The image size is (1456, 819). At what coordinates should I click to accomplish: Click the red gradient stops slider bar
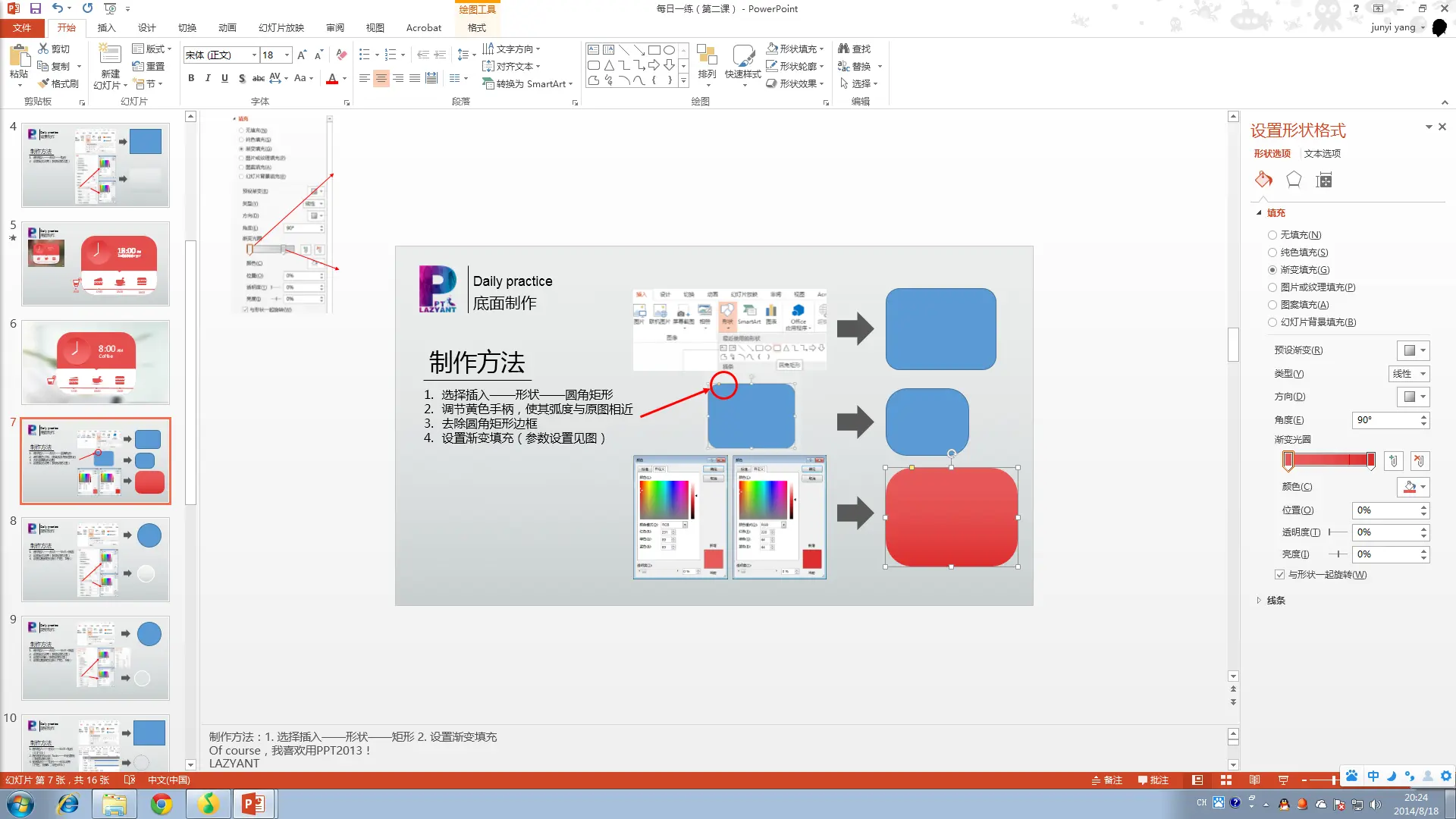1329,460
